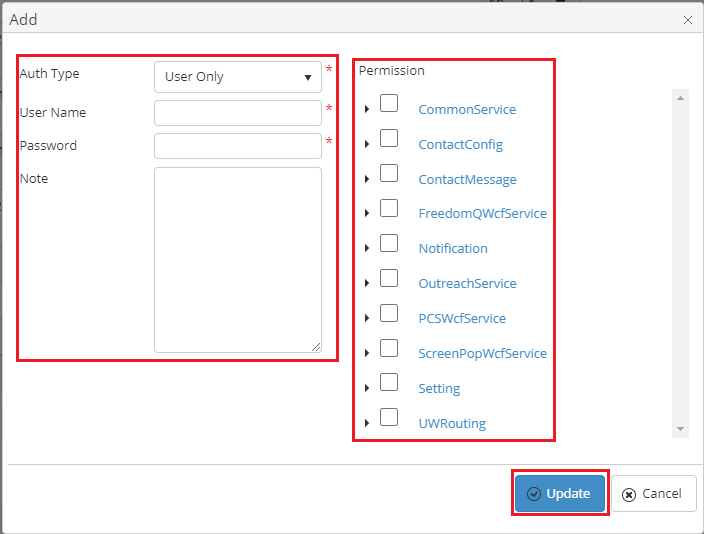Click the permission list scroll up arrow
This screenshot has width=704, height=534.
pyautogui.click(x=680, y=98)
